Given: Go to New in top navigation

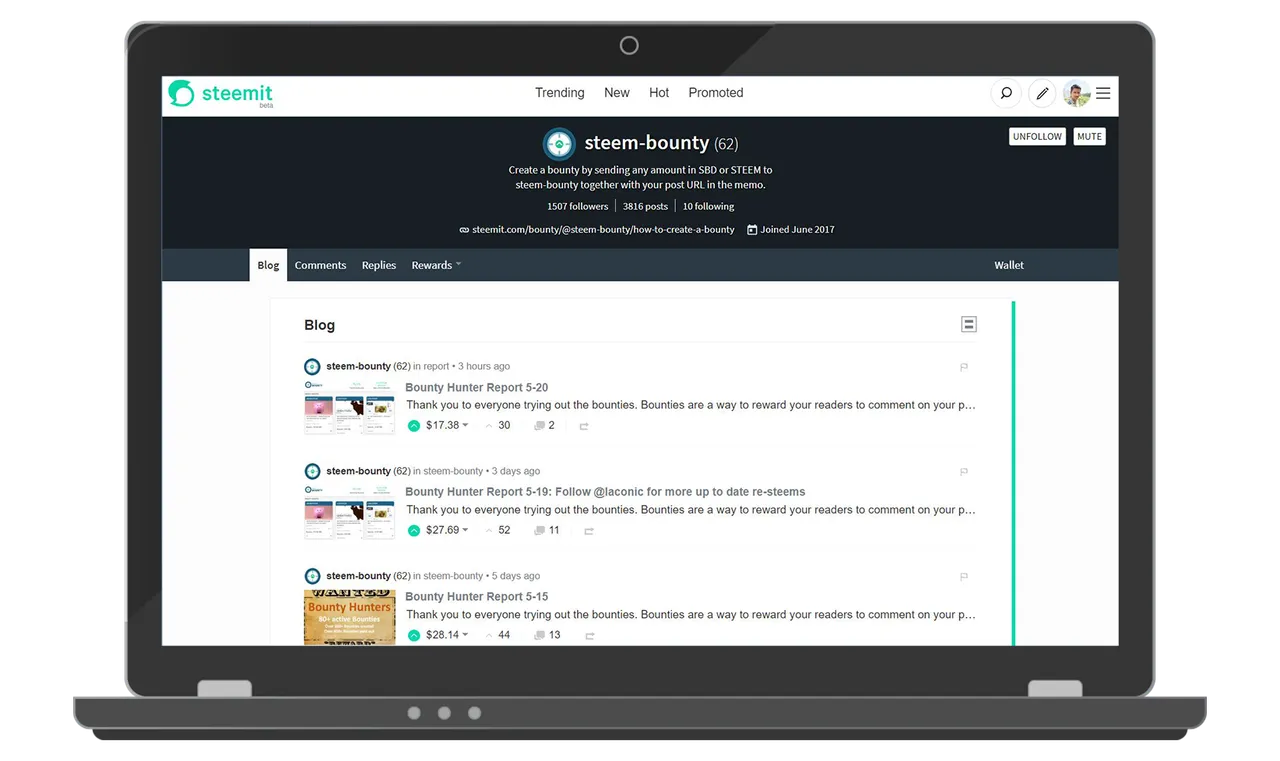Looking at the screenshot, I should tap(617, 93).
